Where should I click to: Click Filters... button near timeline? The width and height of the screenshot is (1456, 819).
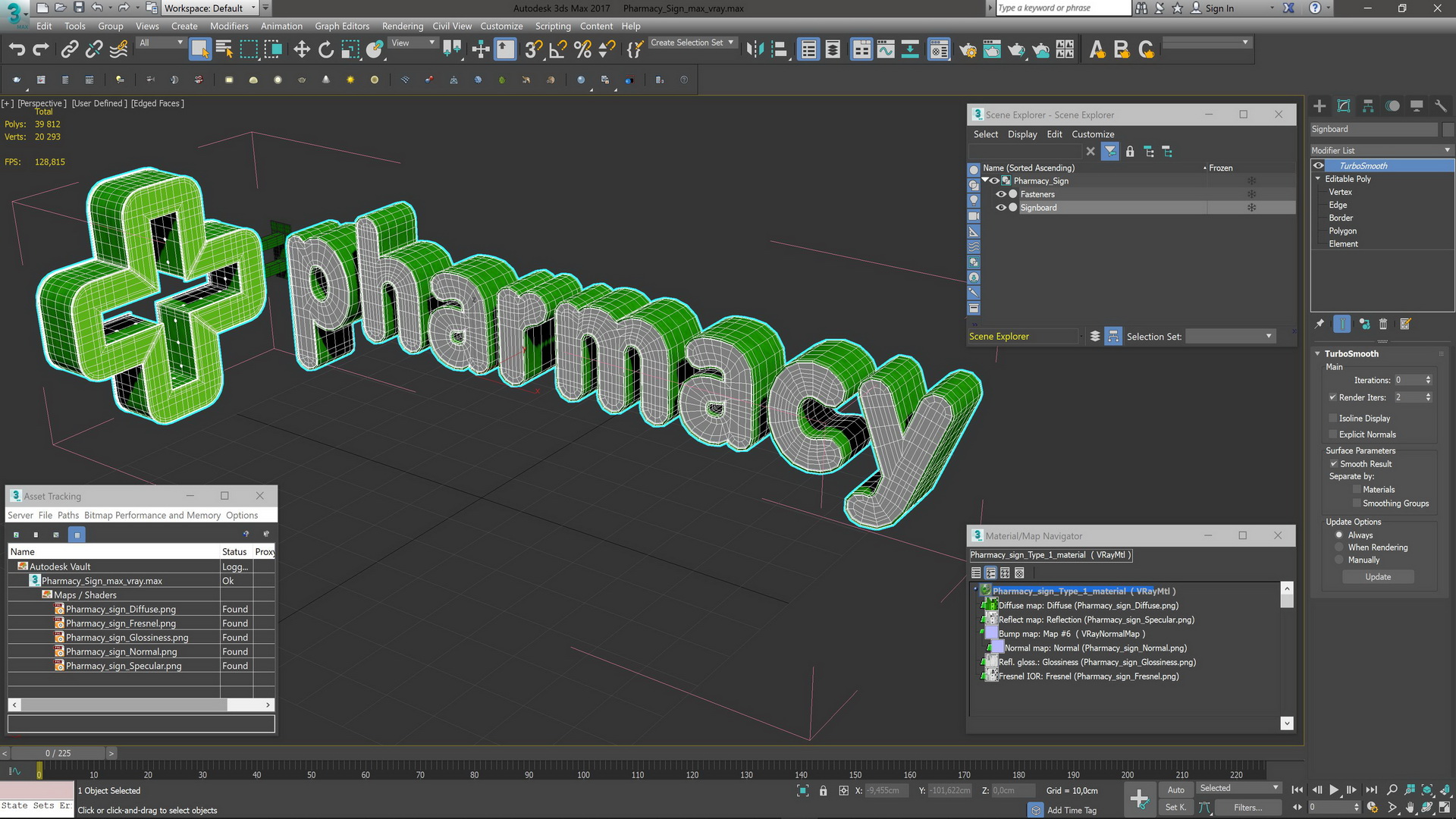pos(1247,808)
